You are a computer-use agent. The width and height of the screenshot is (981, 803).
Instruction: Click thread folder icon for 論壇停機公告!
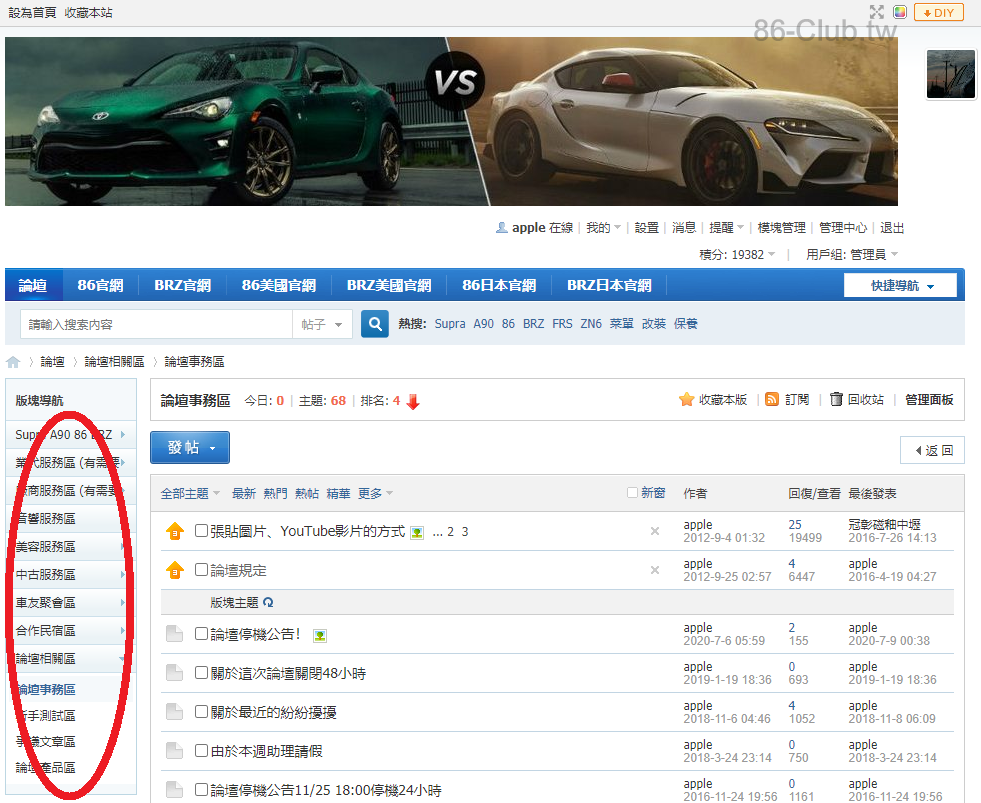point(175,634)
